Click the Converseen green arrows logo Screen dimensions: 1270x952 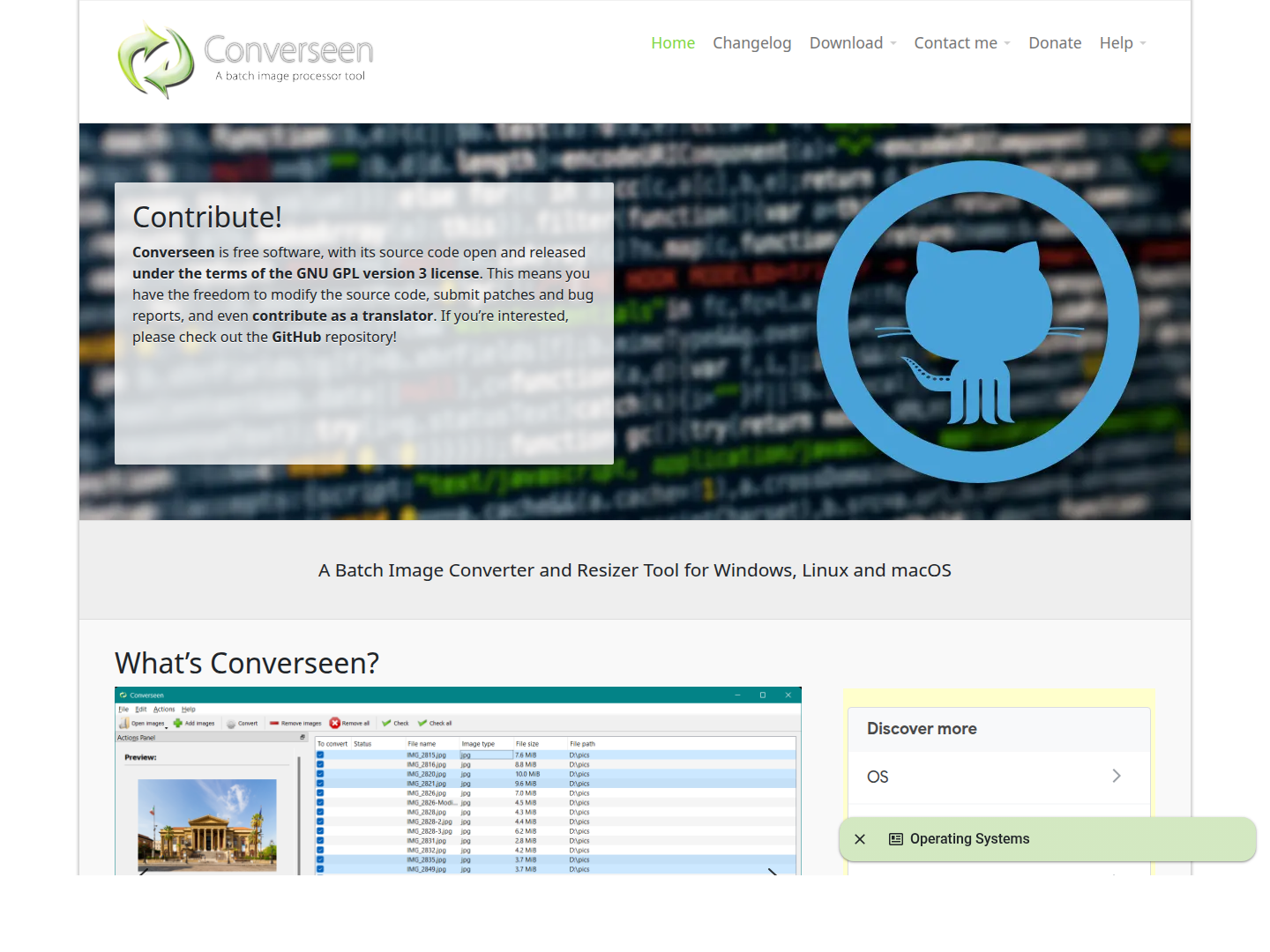[156, 60]
